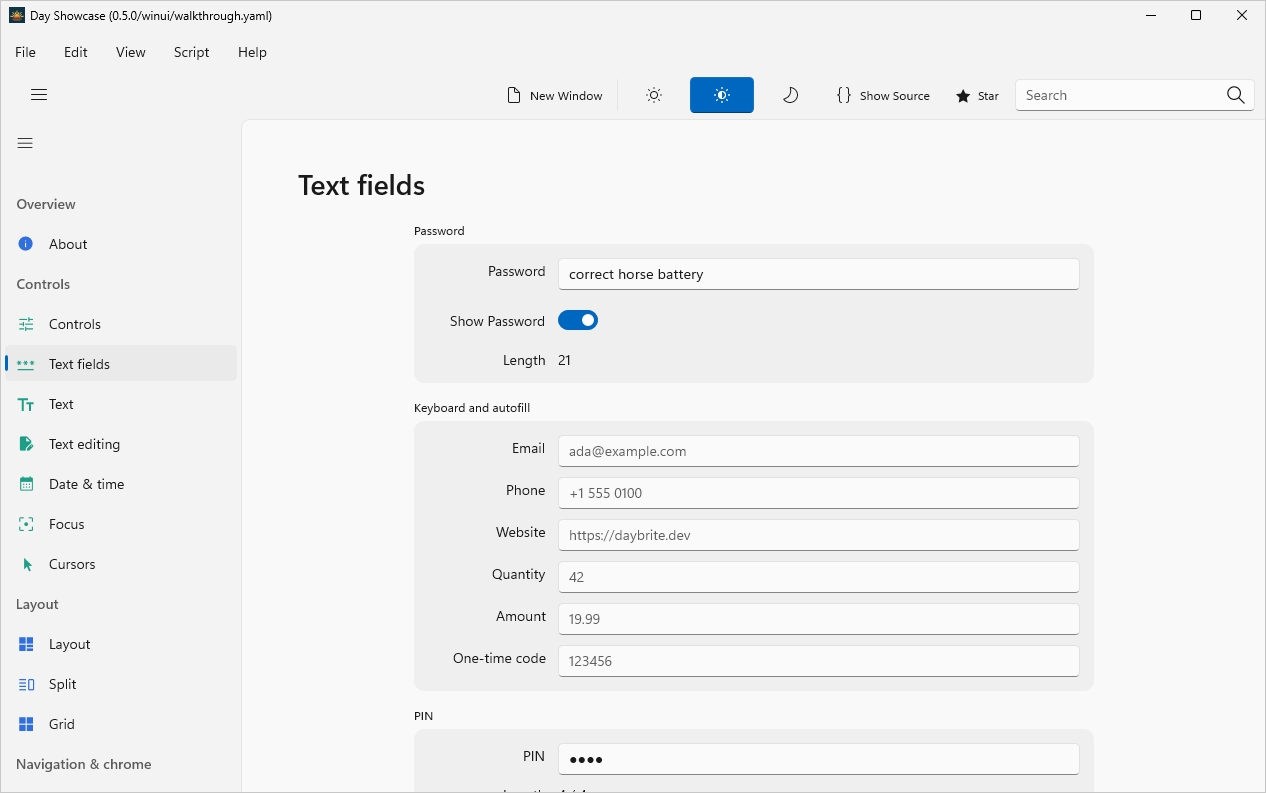
Task: Open the Edit menu
Action: [x=76, y=52]
